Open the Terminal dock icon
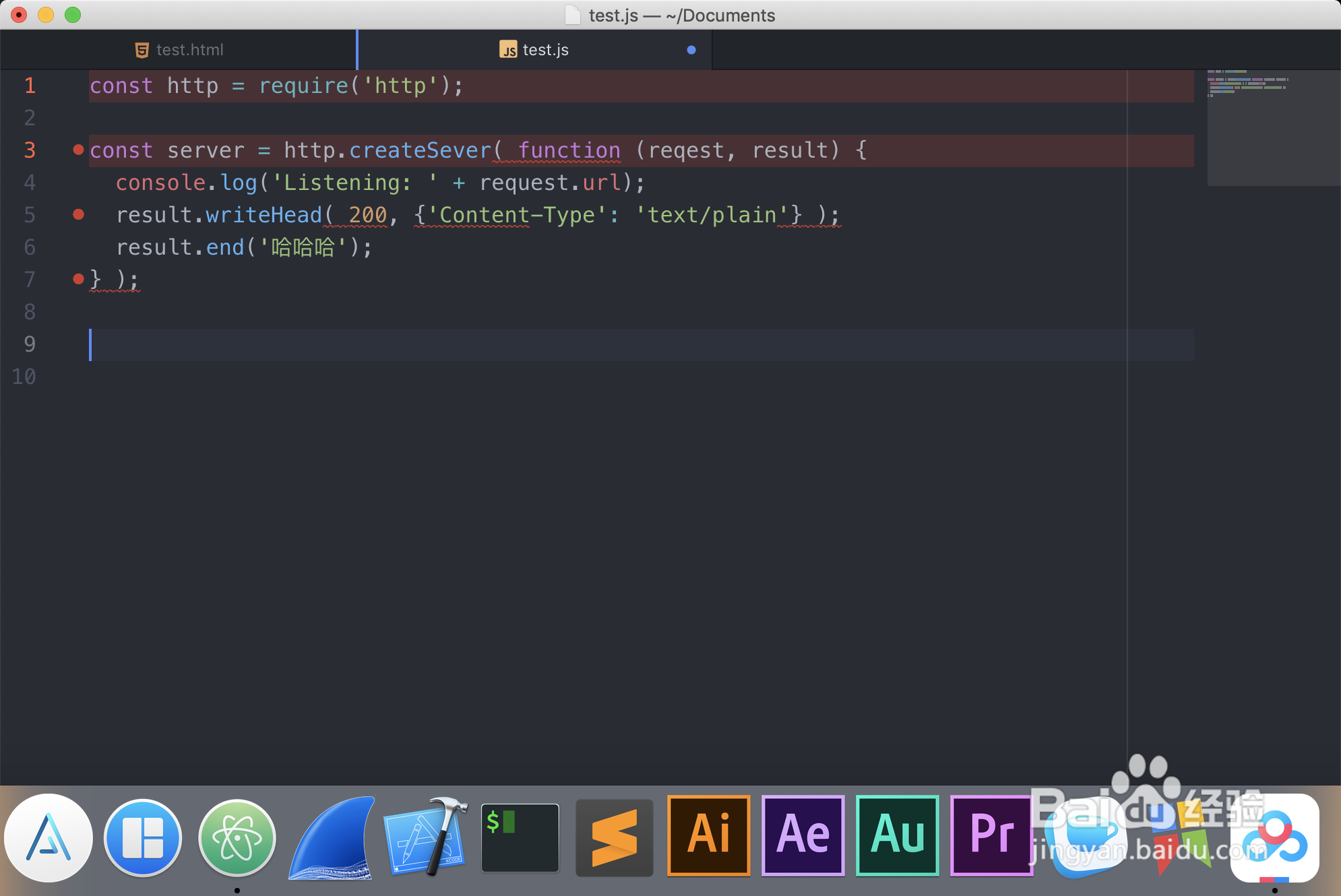The width and height of the screenshot is (1341, 896). 520,837
